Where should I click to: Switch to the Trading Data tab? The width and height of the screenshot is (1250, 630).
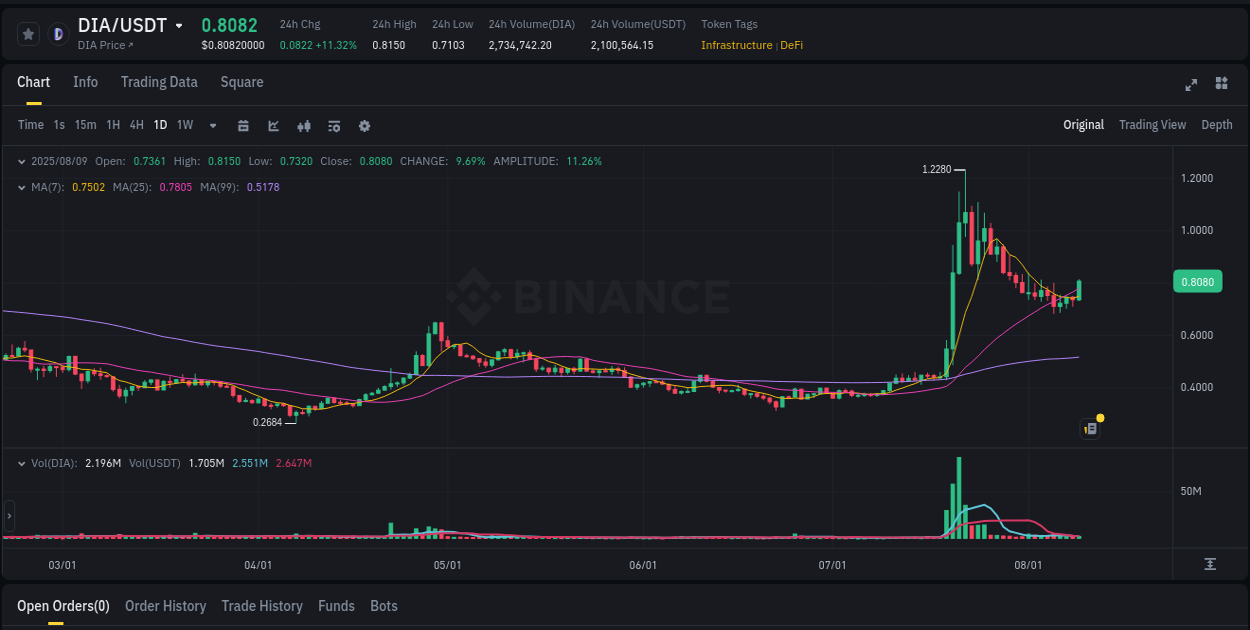coord(159,82)
